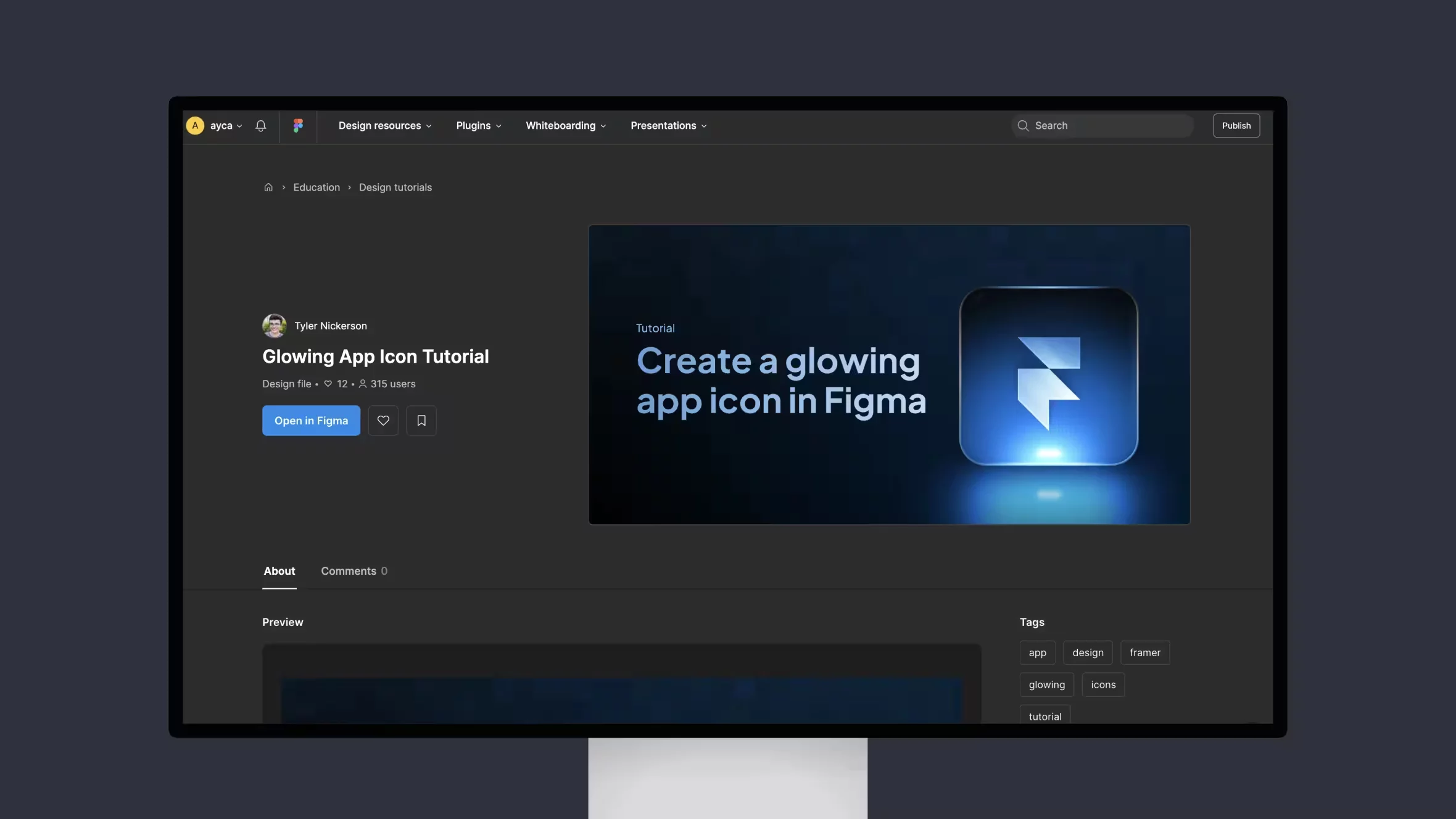Select the glowing tag filter
The image size is (1456, 819).
[x=1047, y=684]
